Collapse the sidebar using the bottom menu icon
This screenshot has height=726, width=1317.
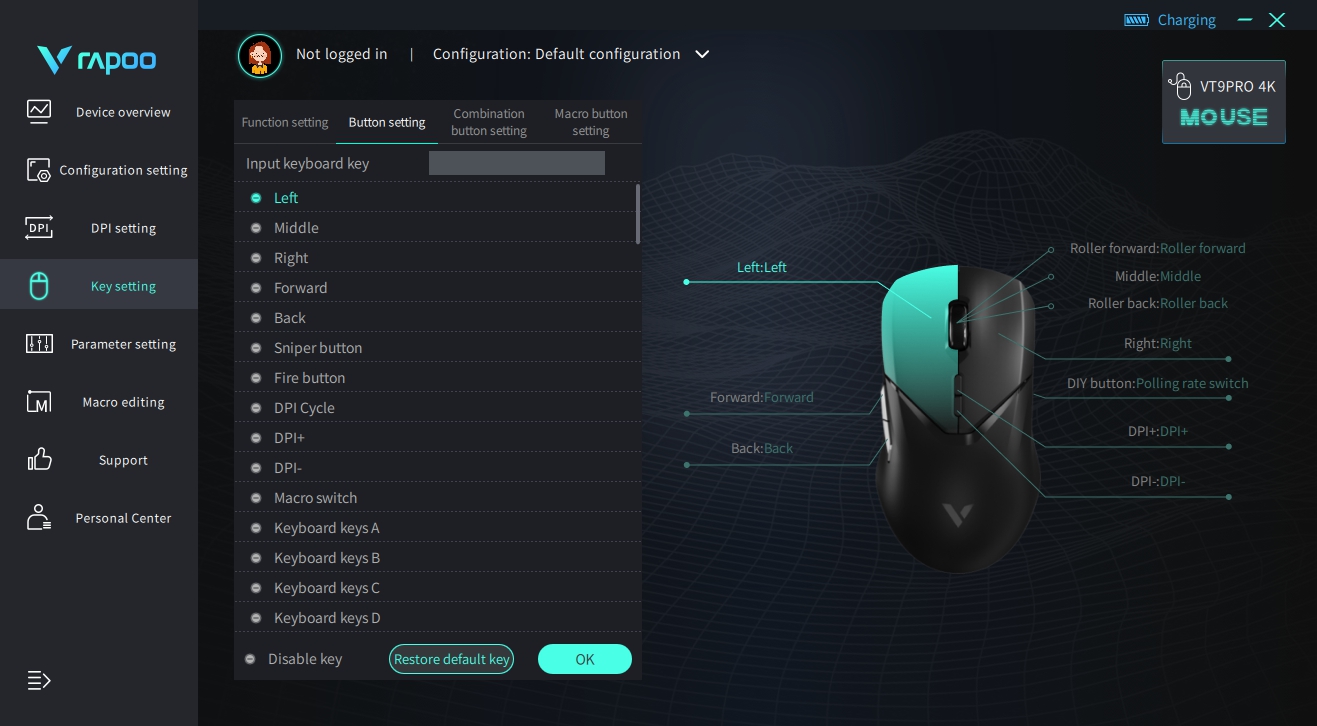39,681
